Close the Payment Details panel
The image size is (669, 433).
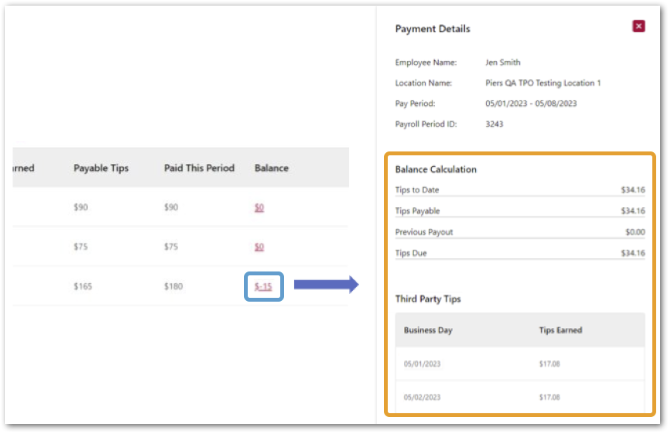click(639, 26)
